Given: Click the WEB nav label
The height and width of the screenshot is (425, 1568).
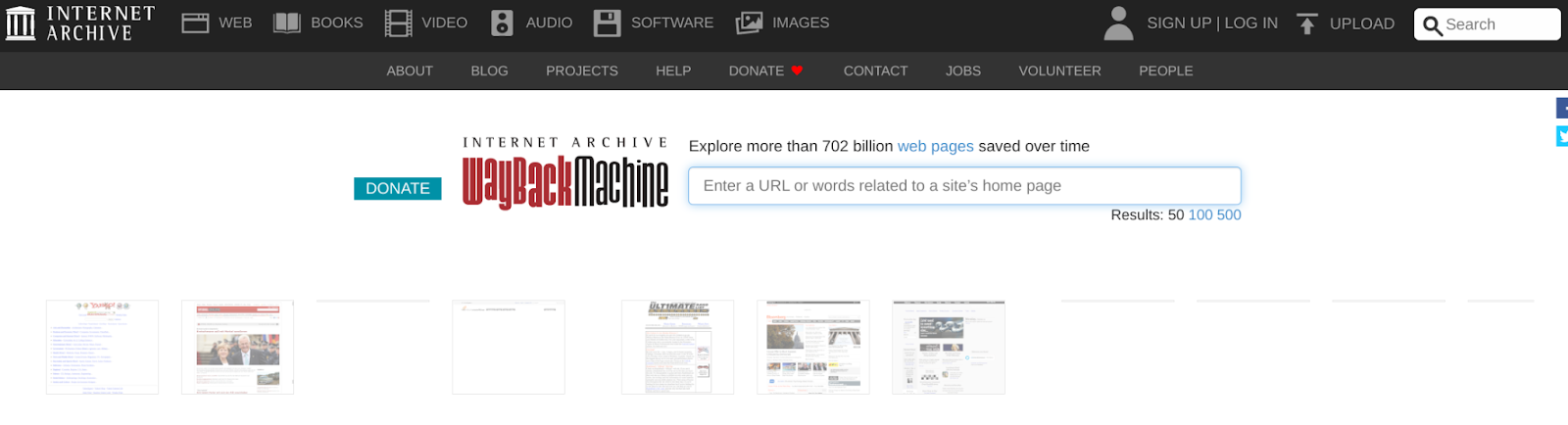Looking at the screenshot, I should [x=235, y=23].
